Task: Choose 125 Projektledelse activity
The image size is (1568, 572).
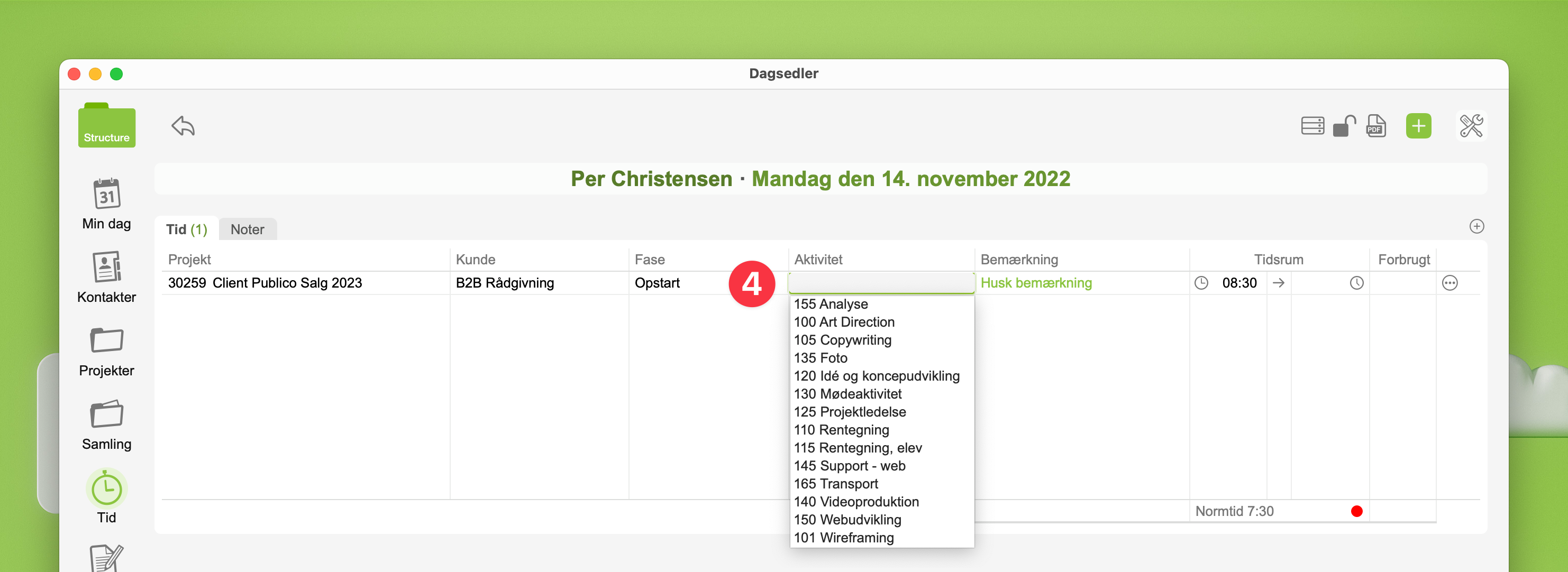Action: (x=849, y=412)
